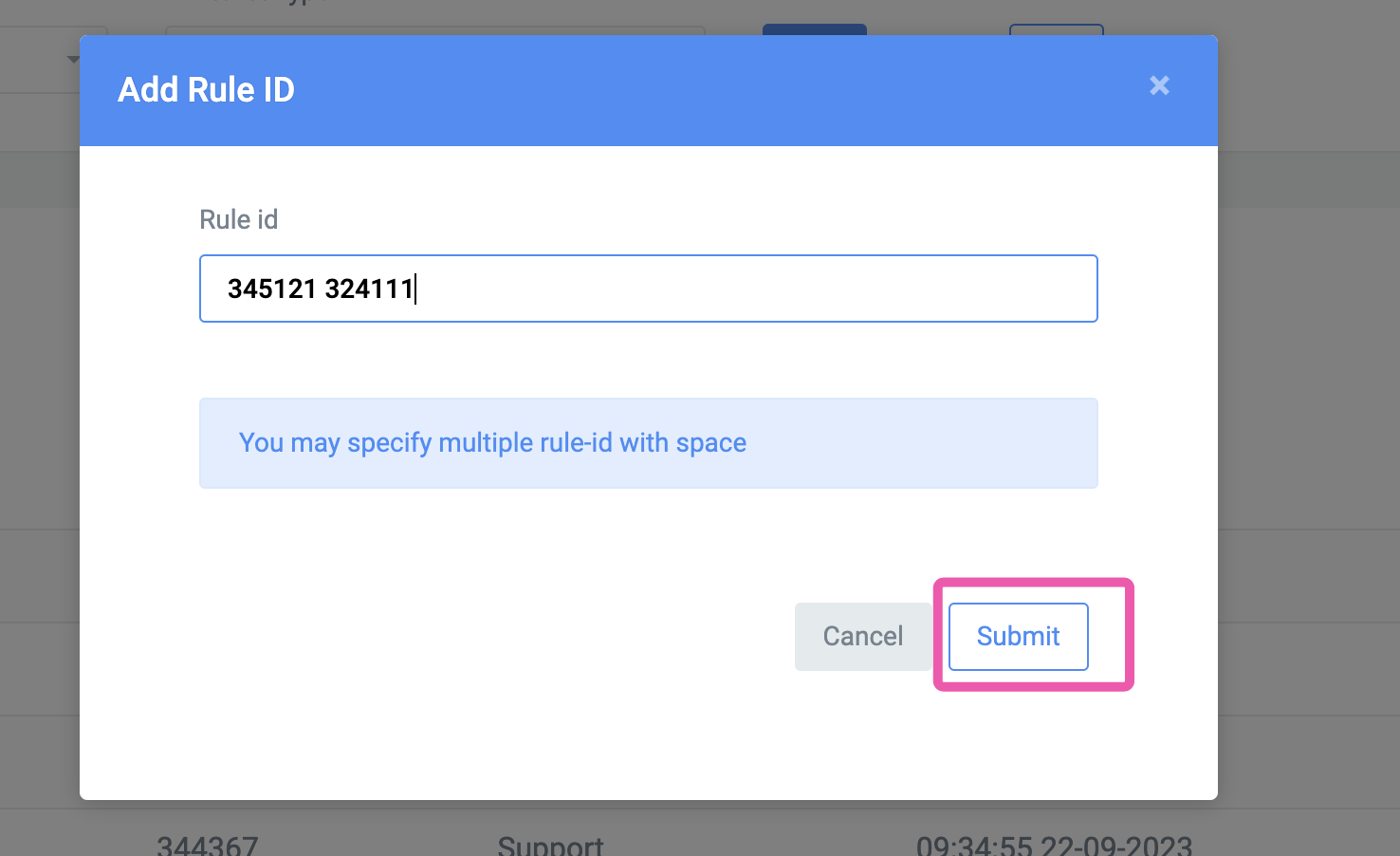Focus the Rule id input field

coord(649,288)
